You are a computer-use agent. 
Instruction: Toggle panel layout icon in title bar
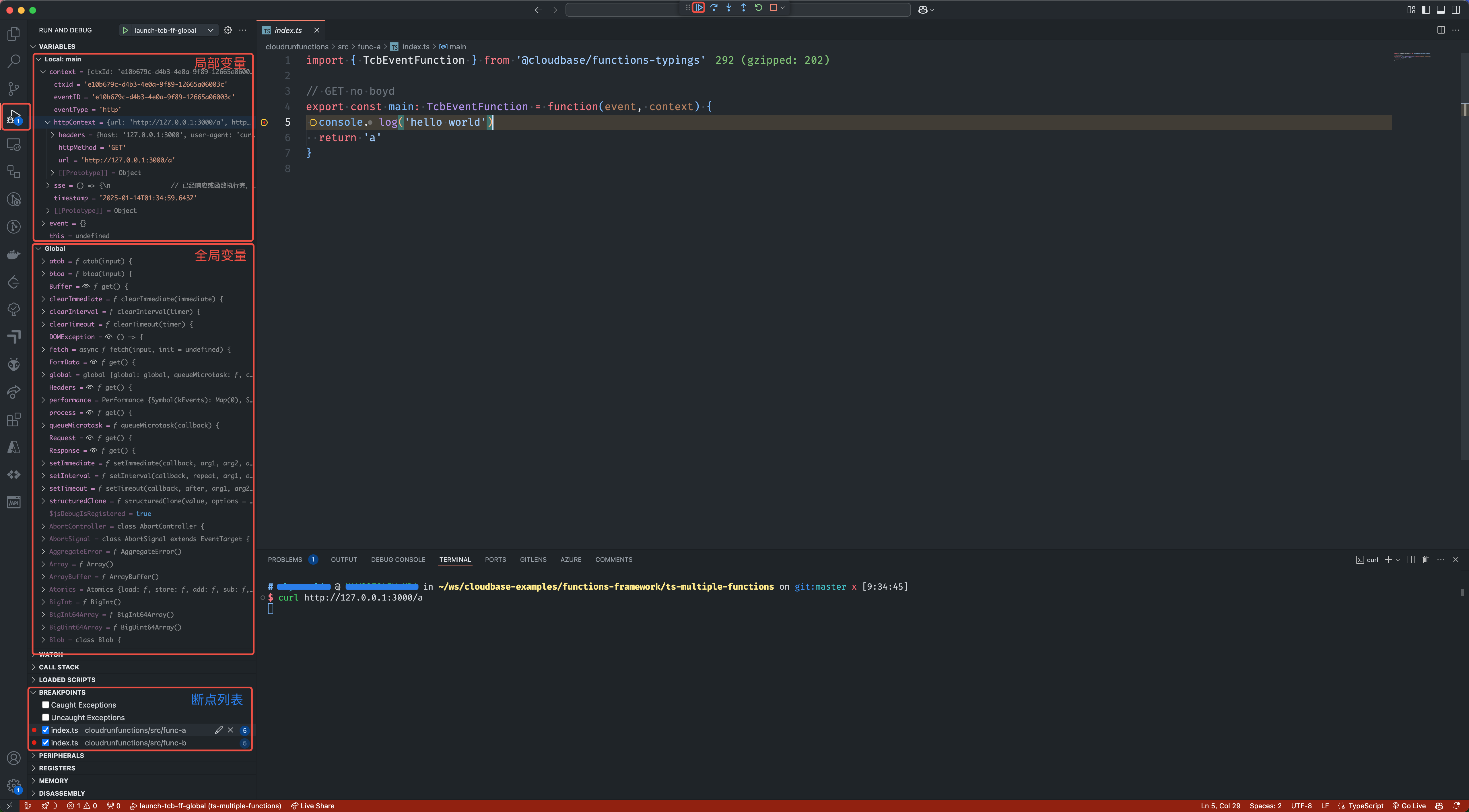[x=1441, y=10]
